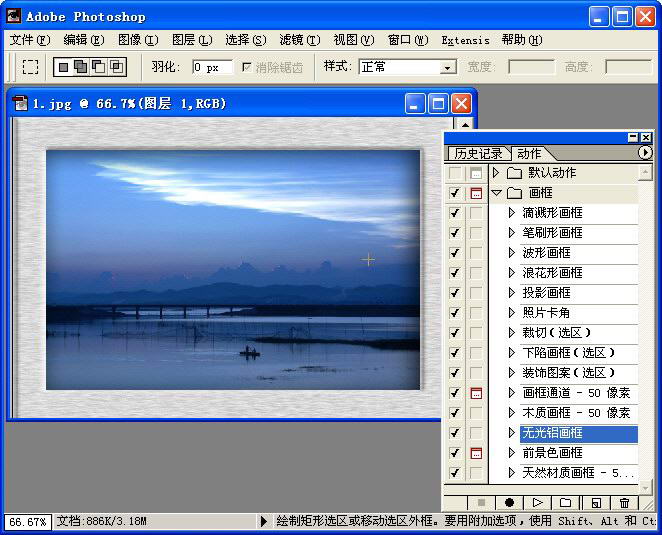The height and width of the screenshot is (535, 662).
Task: Delete action using the trash icon
Action: point(625,503)
